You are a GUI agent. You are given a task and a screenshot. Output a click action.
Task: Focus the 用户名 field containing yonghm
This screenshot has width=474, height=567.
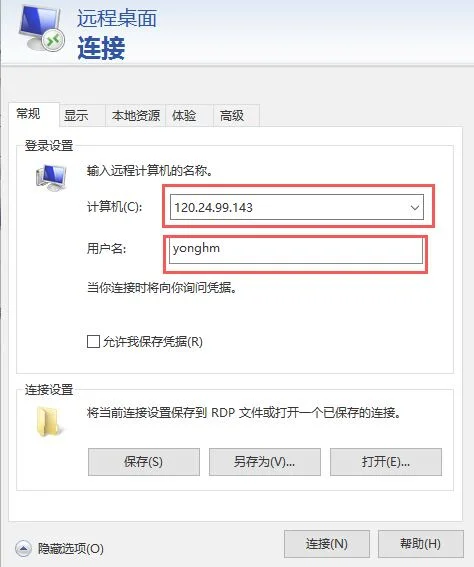(x=296, y=252)
